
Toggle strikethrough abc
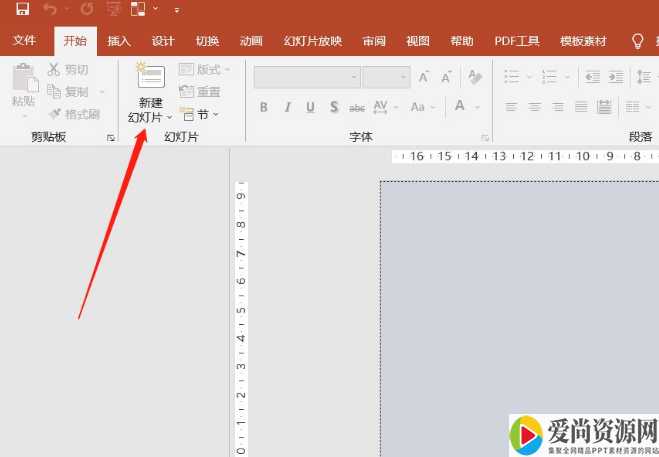coord(357,108)
